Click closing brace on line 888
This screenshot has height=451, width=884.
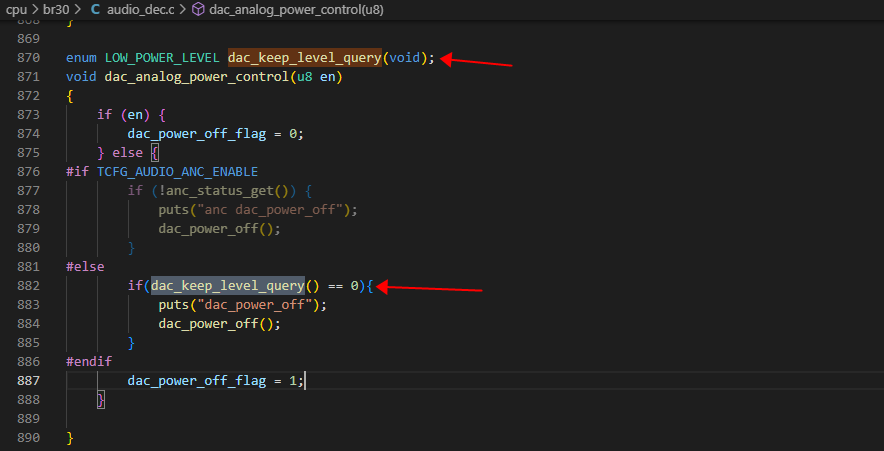(101, 400)
